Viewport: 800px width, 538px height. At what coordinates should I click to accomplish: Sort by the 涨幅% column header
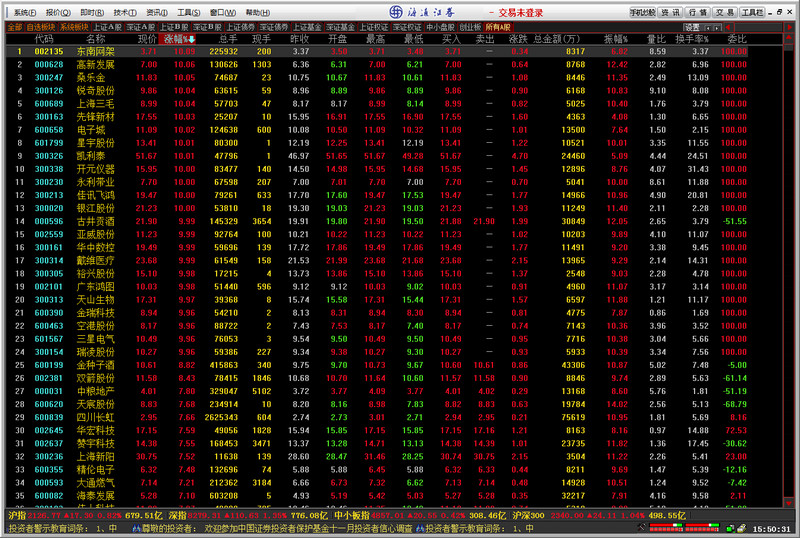click(178, 39)
